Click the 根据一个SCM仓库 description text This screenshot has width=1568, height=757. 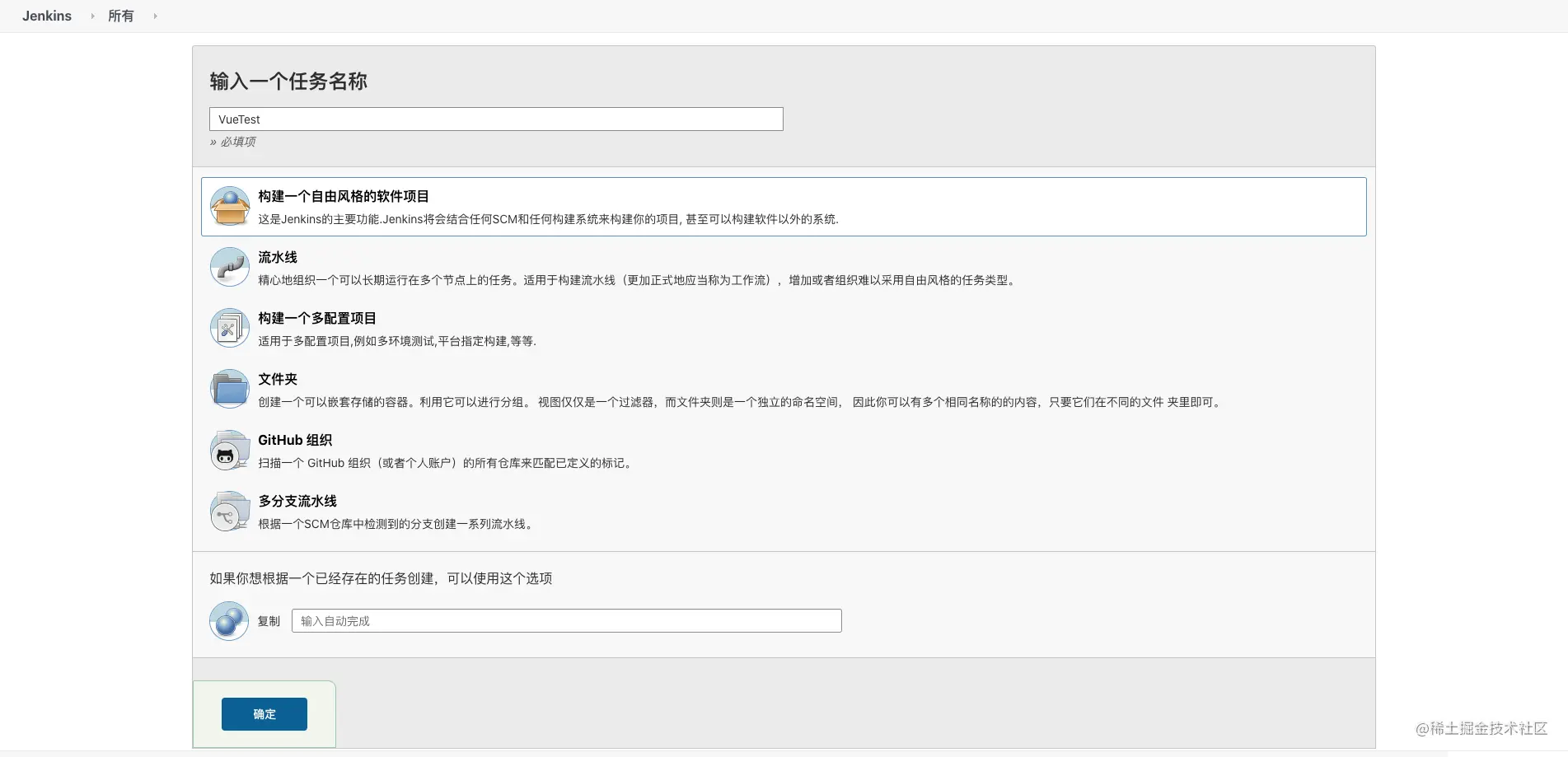397,524
